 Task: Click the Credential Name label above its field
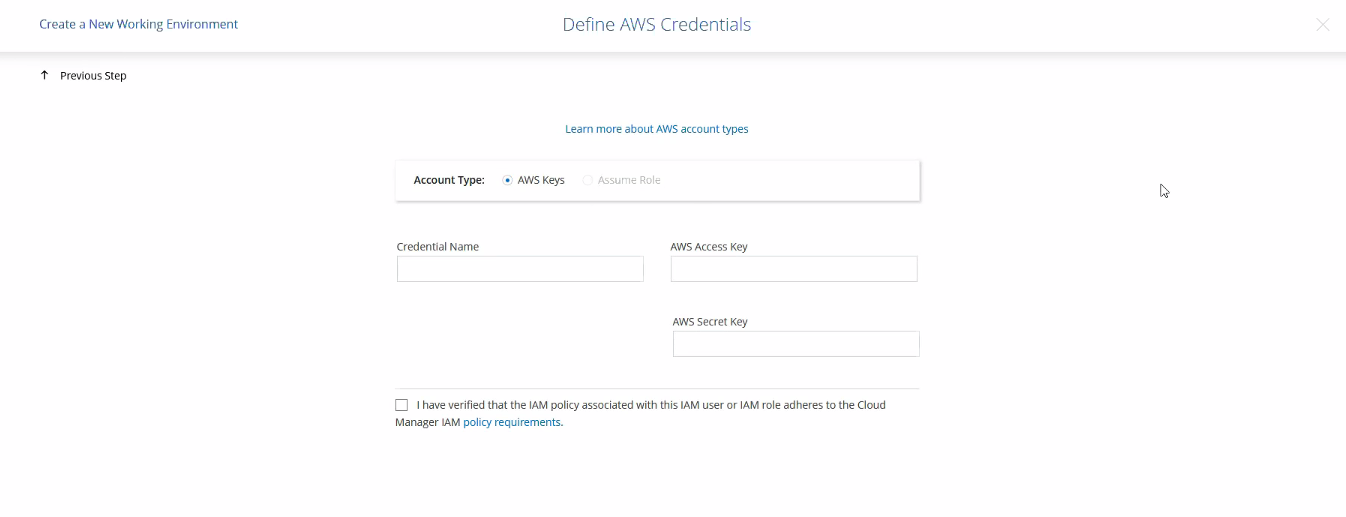click(x=437, y=247)
